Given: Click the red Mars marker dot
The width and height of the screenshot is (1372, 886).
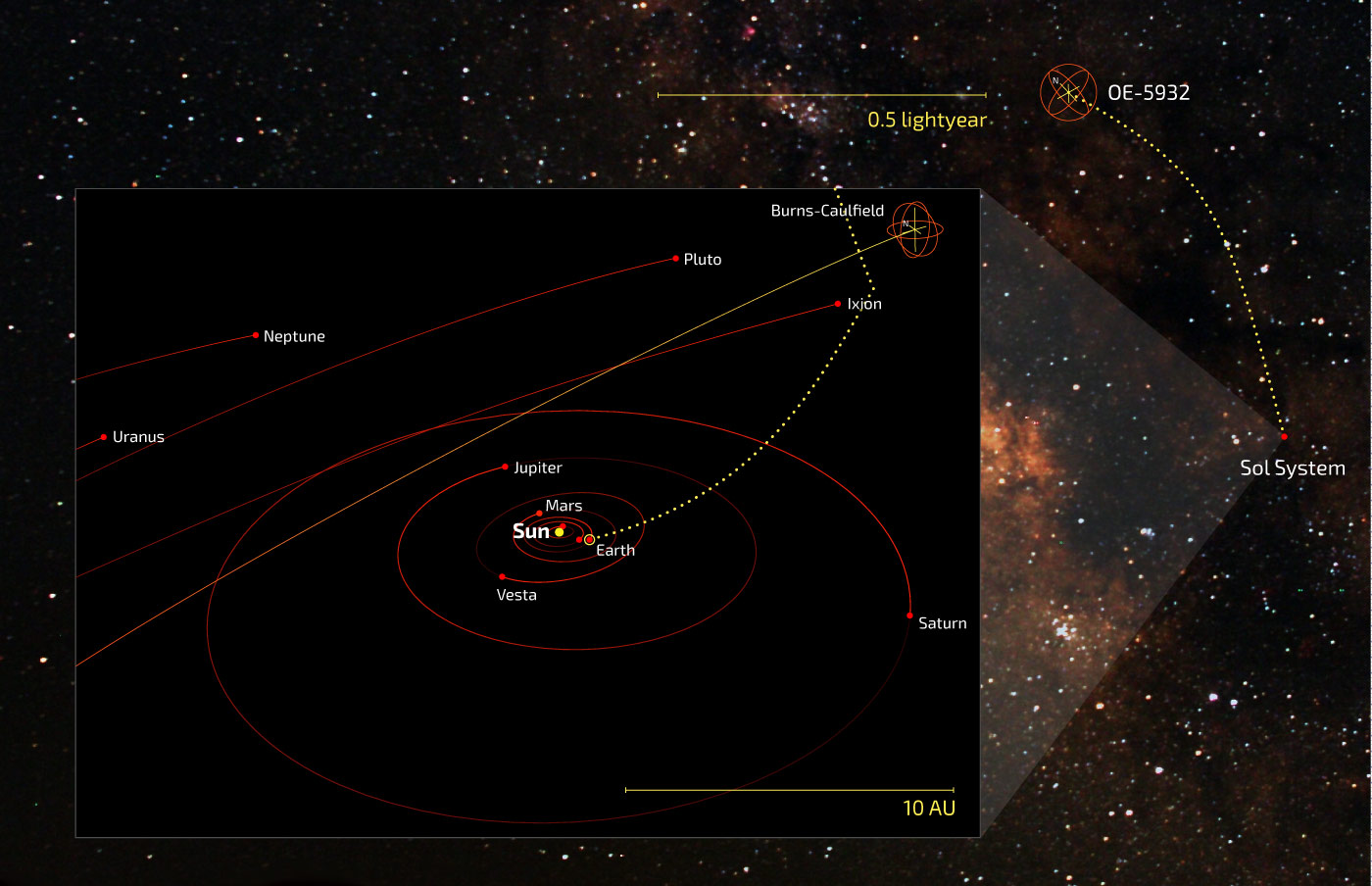Looking at the screenshot, I should coord(539,513).
